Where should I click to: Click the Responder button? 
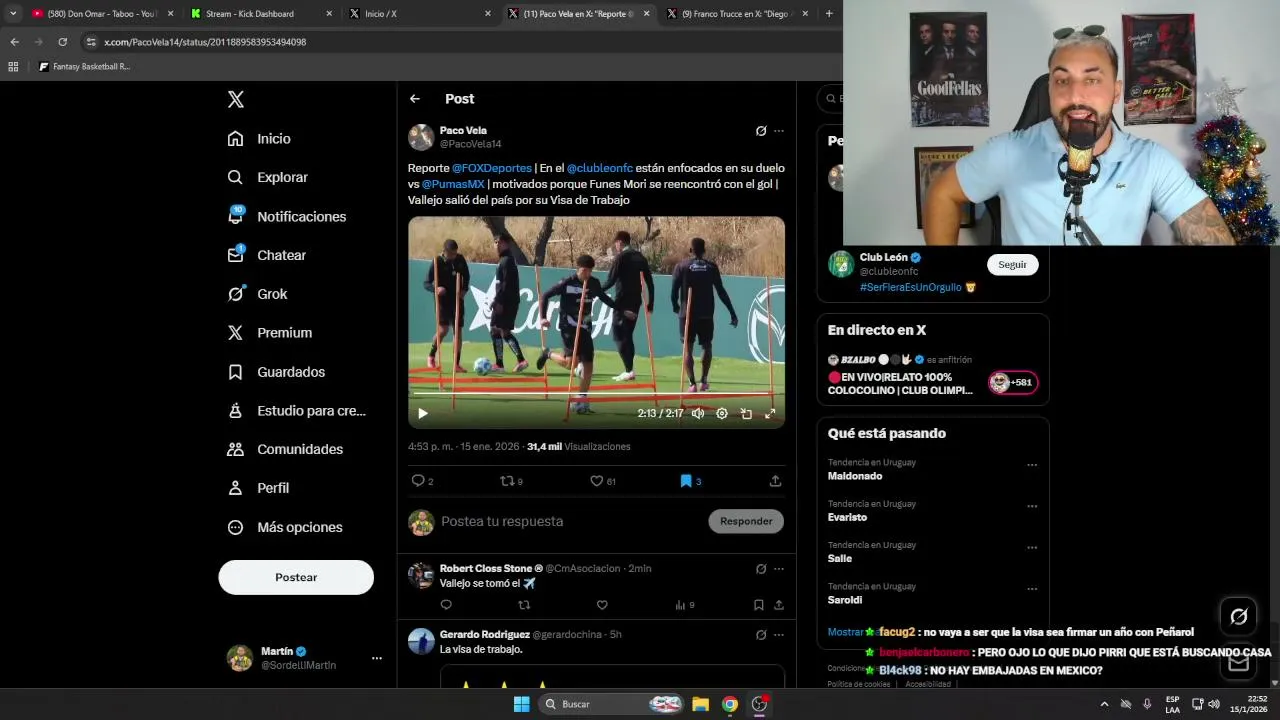746,521
